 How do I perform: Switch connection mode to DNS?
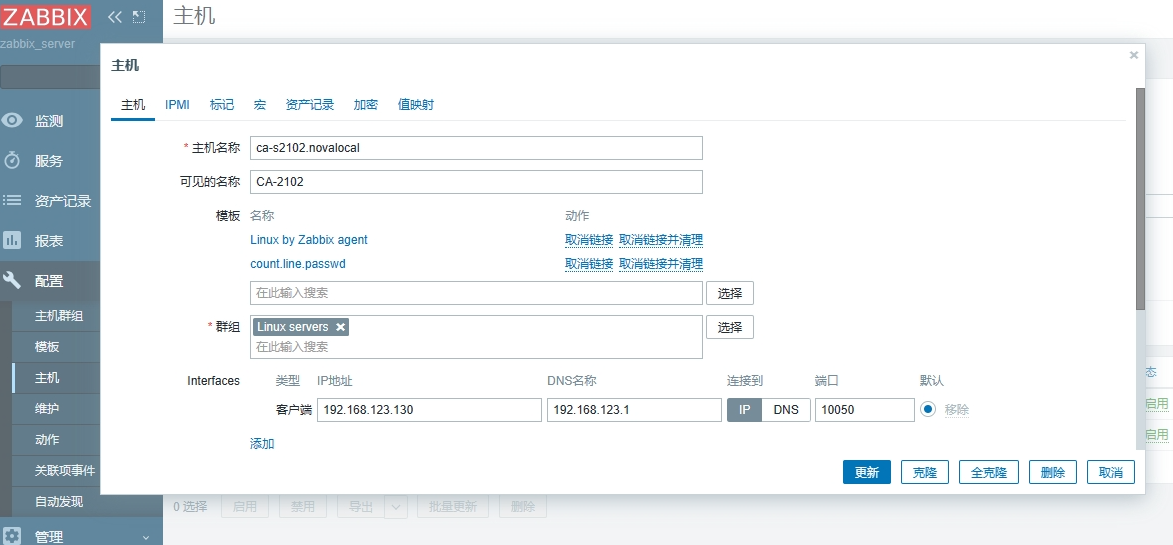(786, 410)
